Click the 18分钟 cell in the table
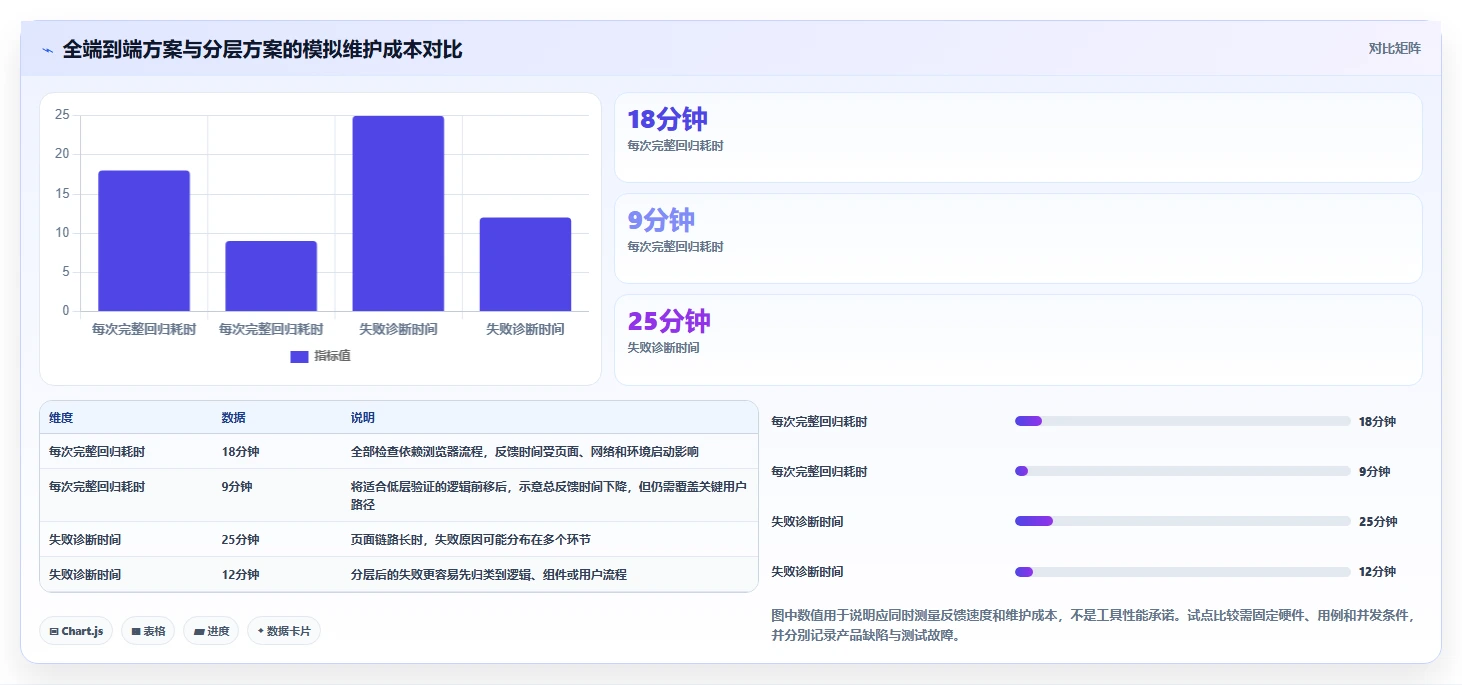 [x=240, y=452]
